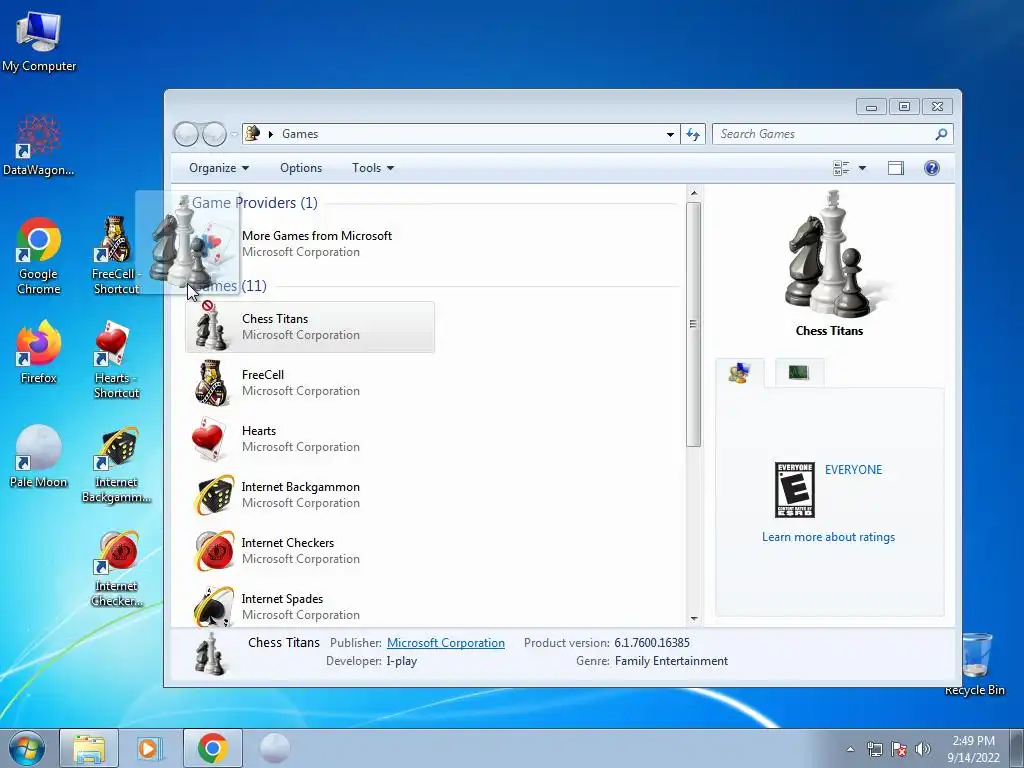1024x768 pixels.
Task: Click the Chess Titans icon in details pane
Action: pos(210,654)
